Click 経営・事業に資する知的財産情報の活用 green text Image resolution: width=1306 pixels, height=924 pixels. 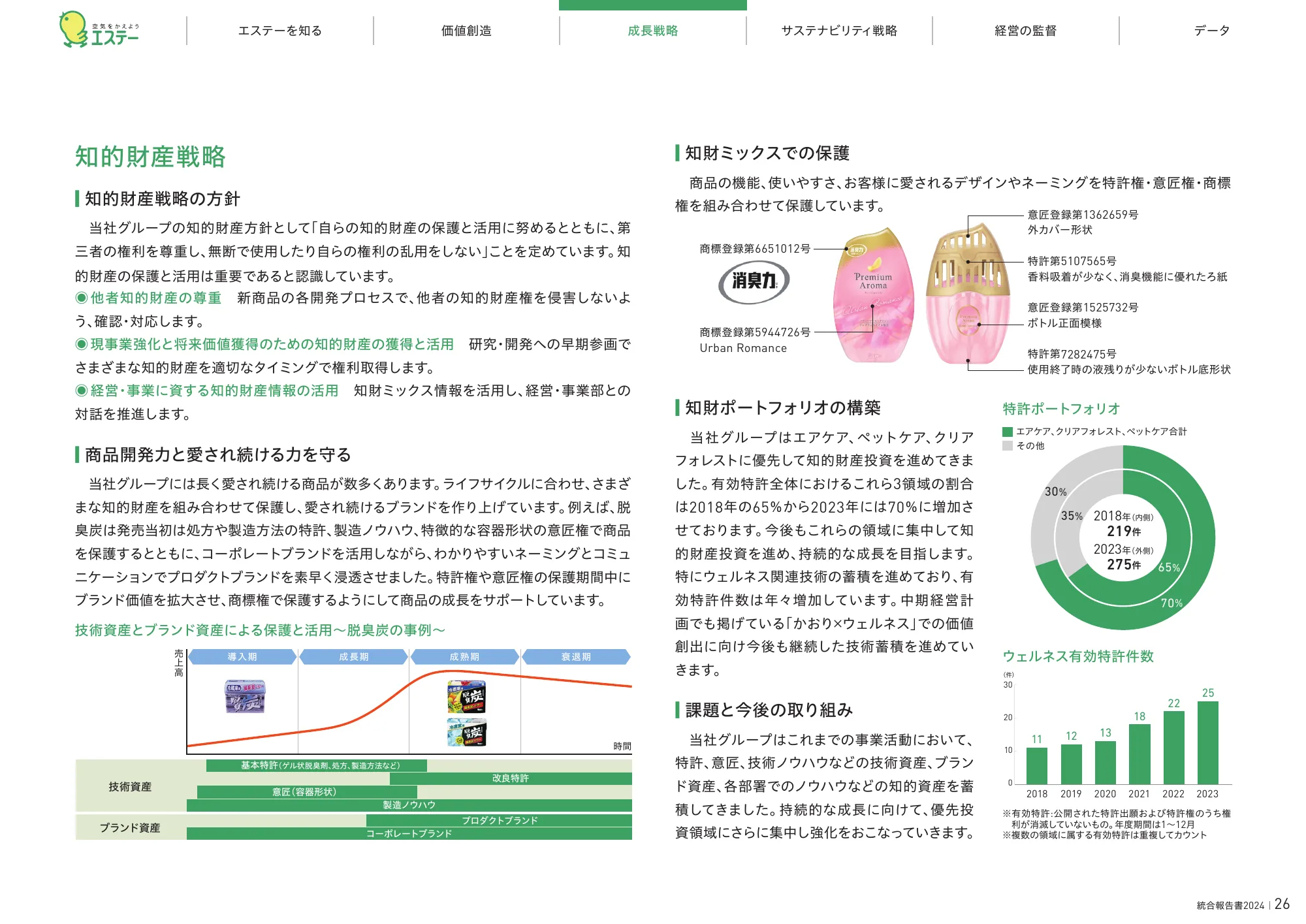coord(214,390)
